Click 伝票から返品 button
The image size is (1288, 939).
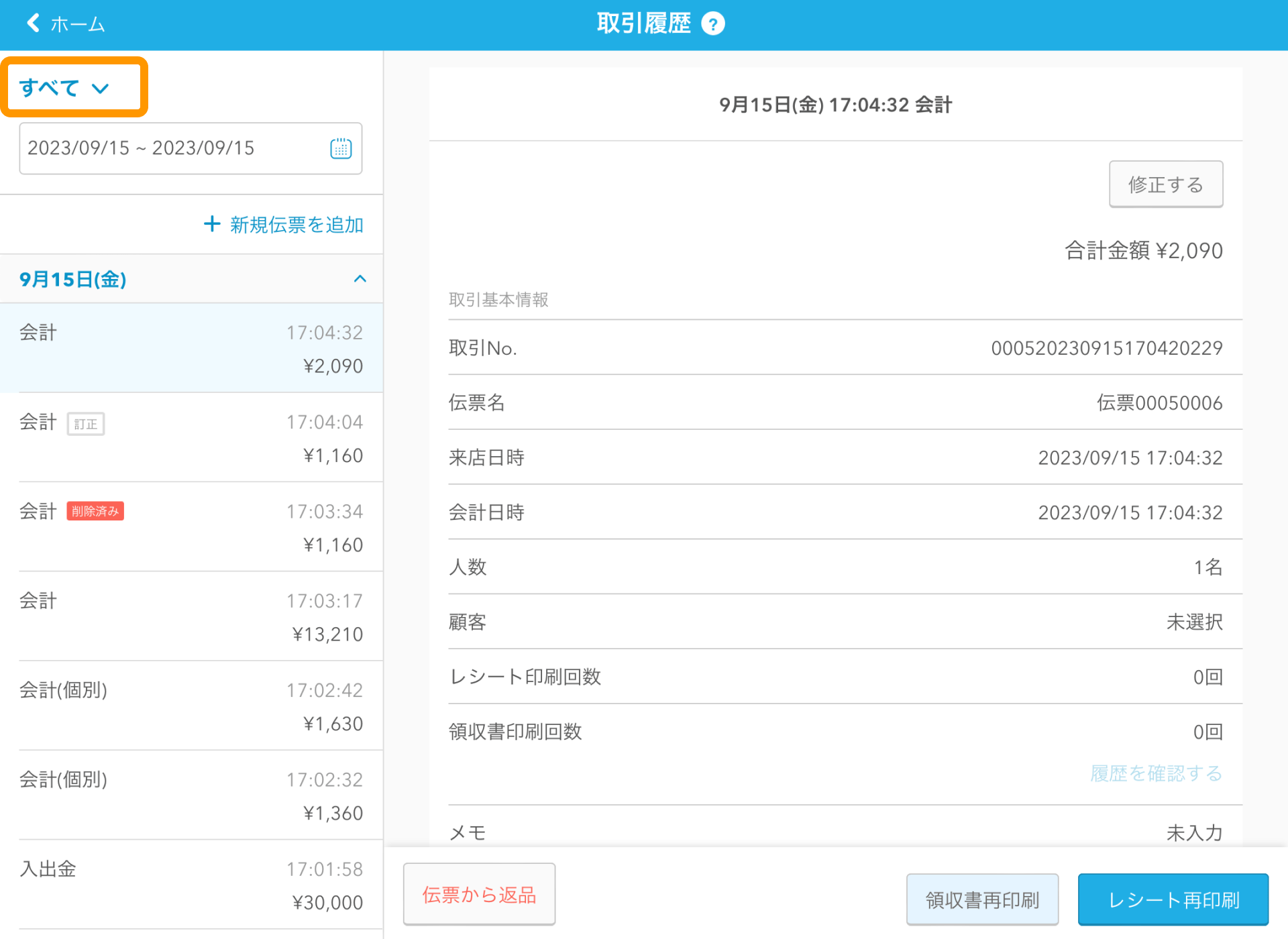click(479, 895)
